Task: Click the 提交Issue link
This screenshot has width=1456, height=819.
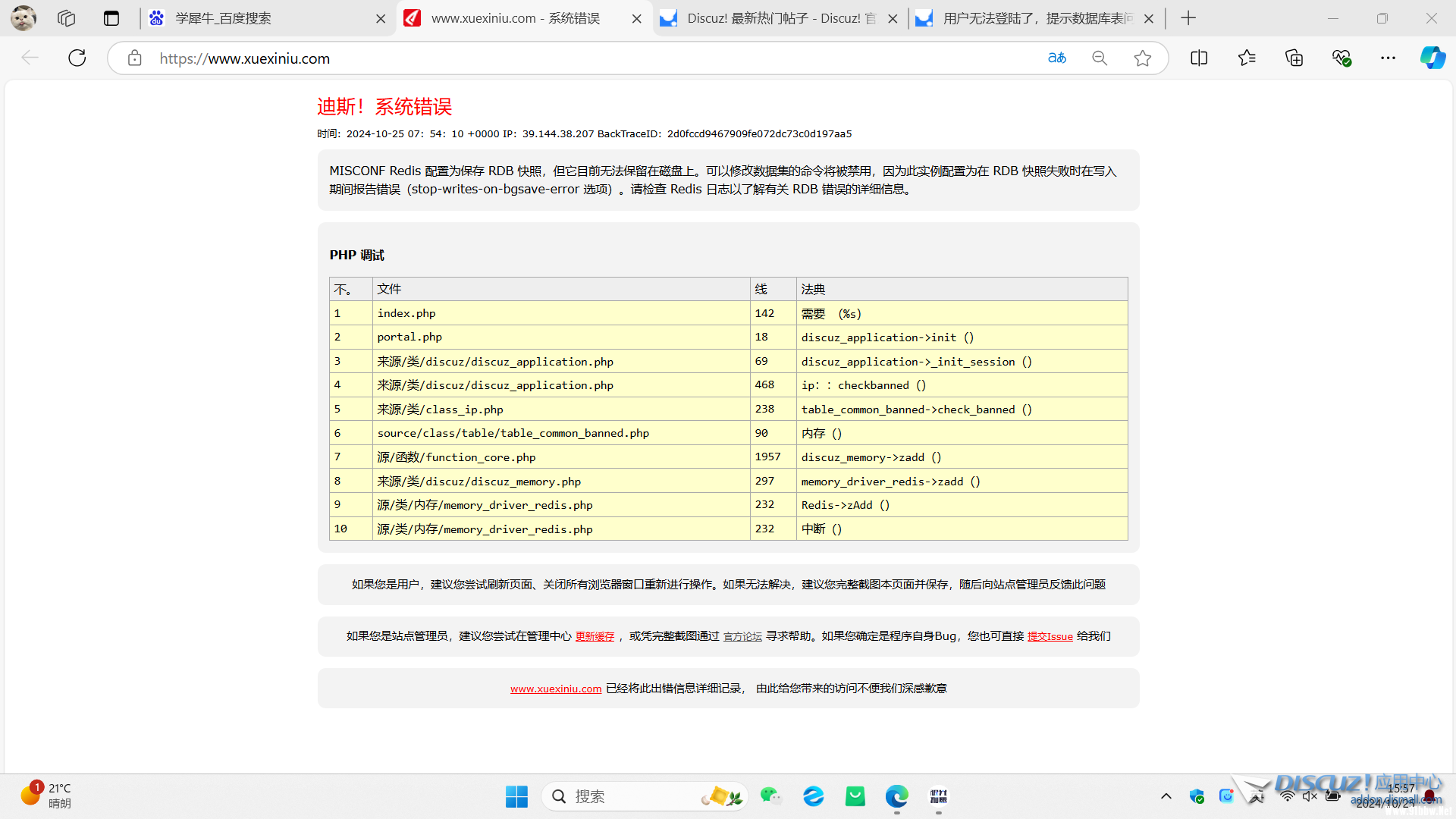Action: coord(1050,637)
